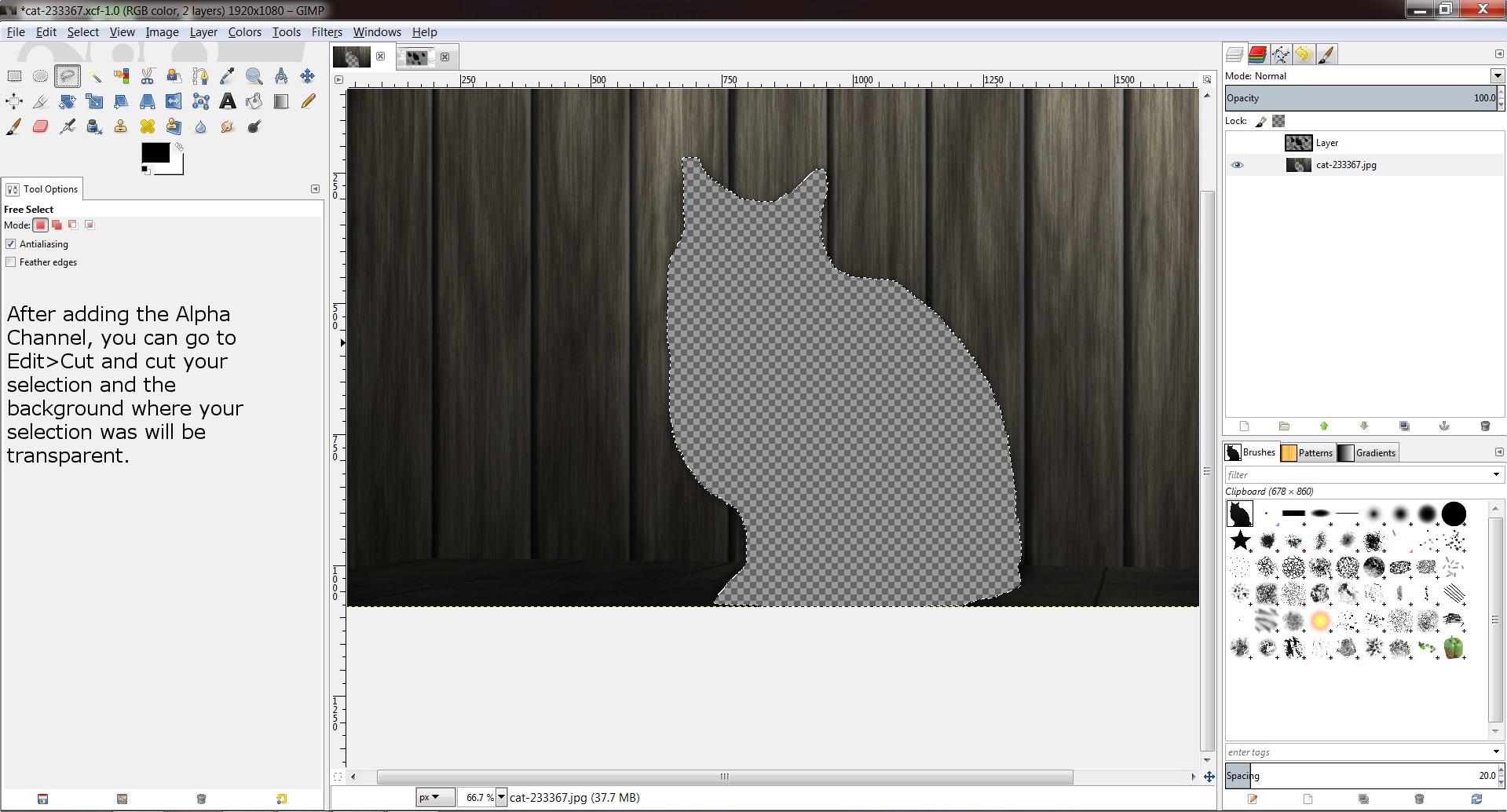Screen dimensions: 1507x812
Task: Pick the Pencil tool
Action: click(x=307, y=101)
